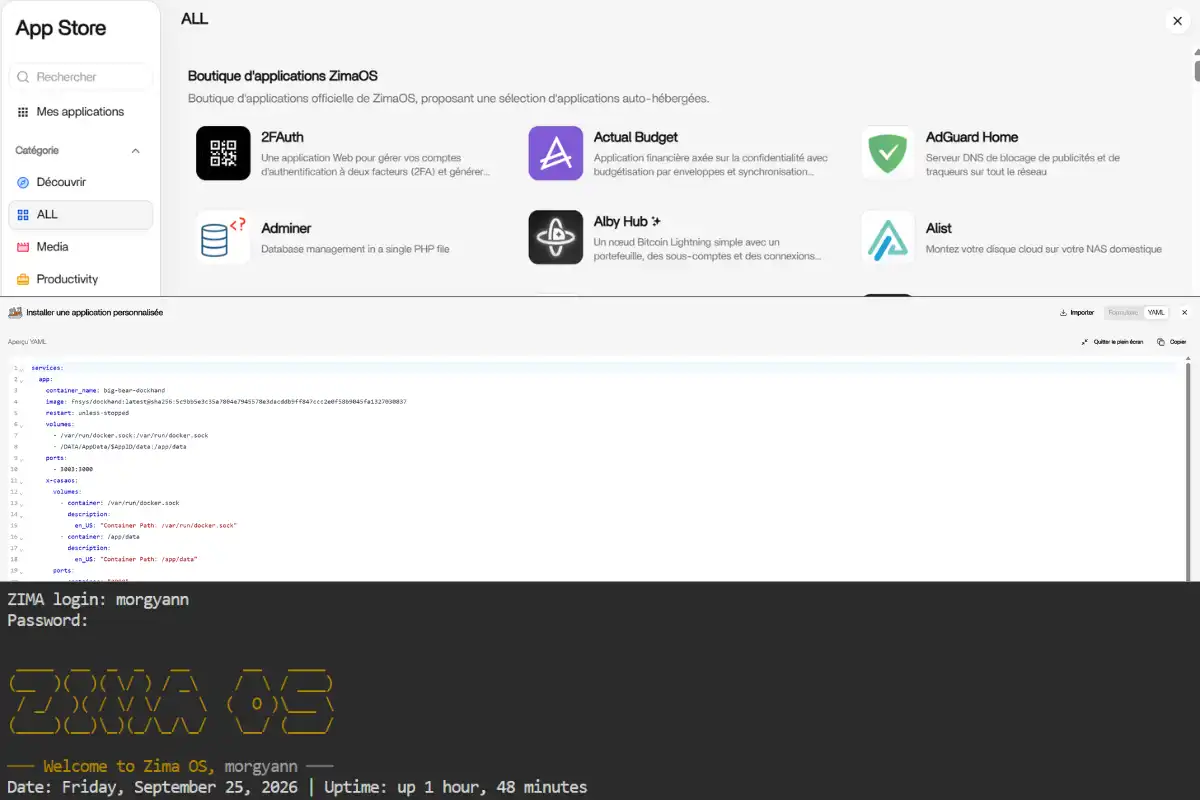
Task: Open the Actual Budget app title
Action: pos(636,137)
